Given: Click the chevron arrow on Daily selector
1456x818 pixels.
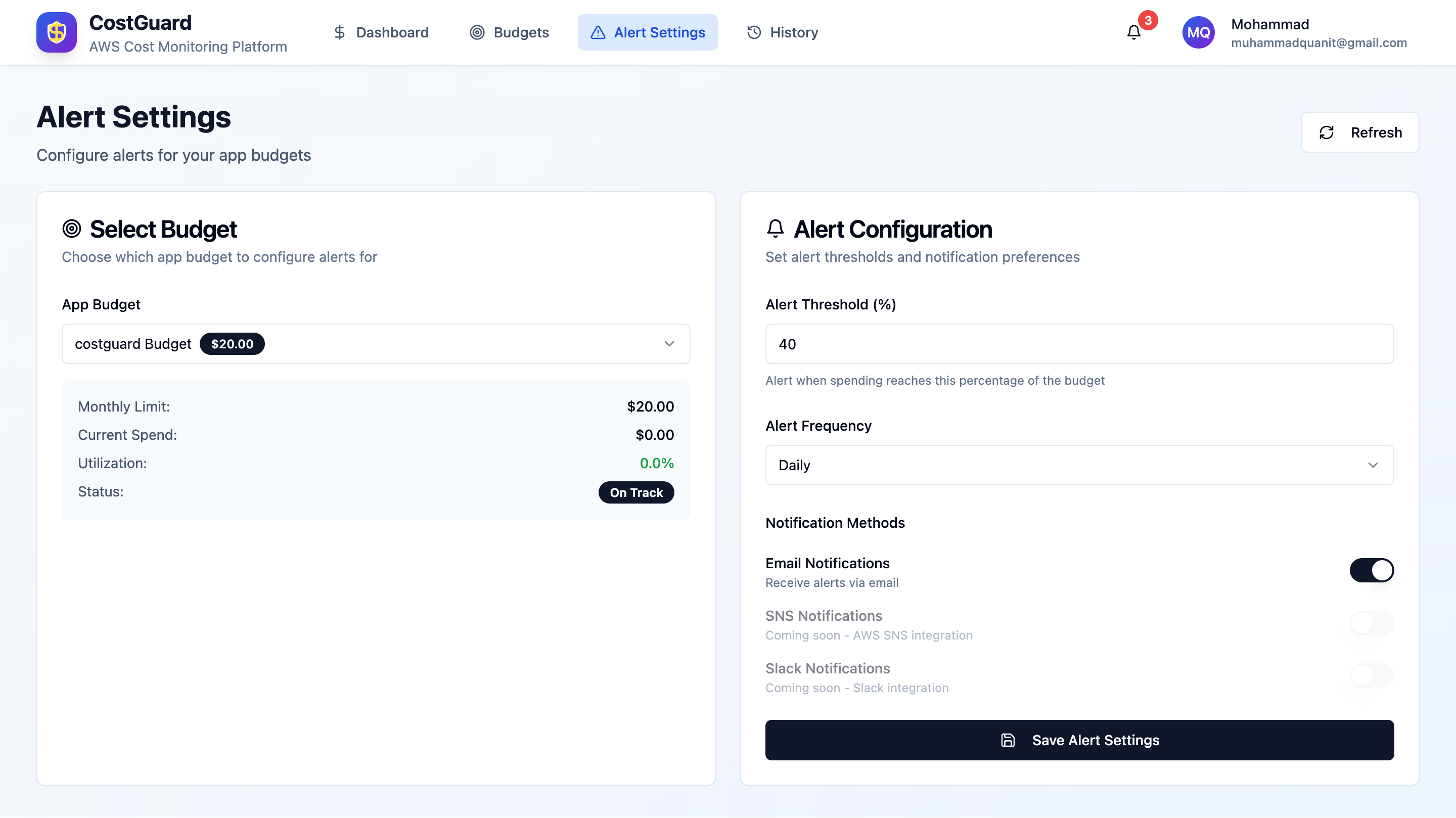Looking at the screenshot, I should coord(1373,465).
